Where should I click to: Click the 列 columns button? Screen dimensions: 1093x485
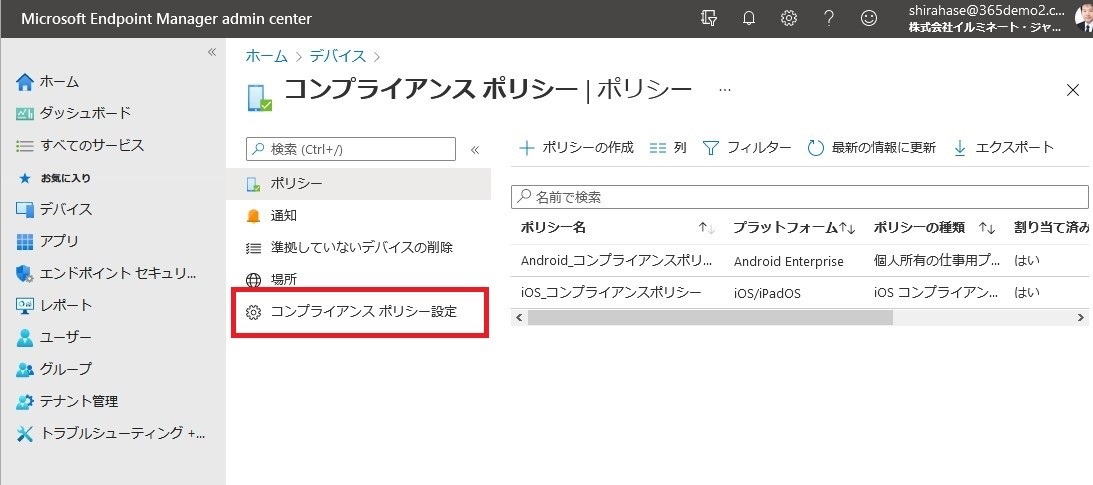pyautogui.click(x=668, y=148)
